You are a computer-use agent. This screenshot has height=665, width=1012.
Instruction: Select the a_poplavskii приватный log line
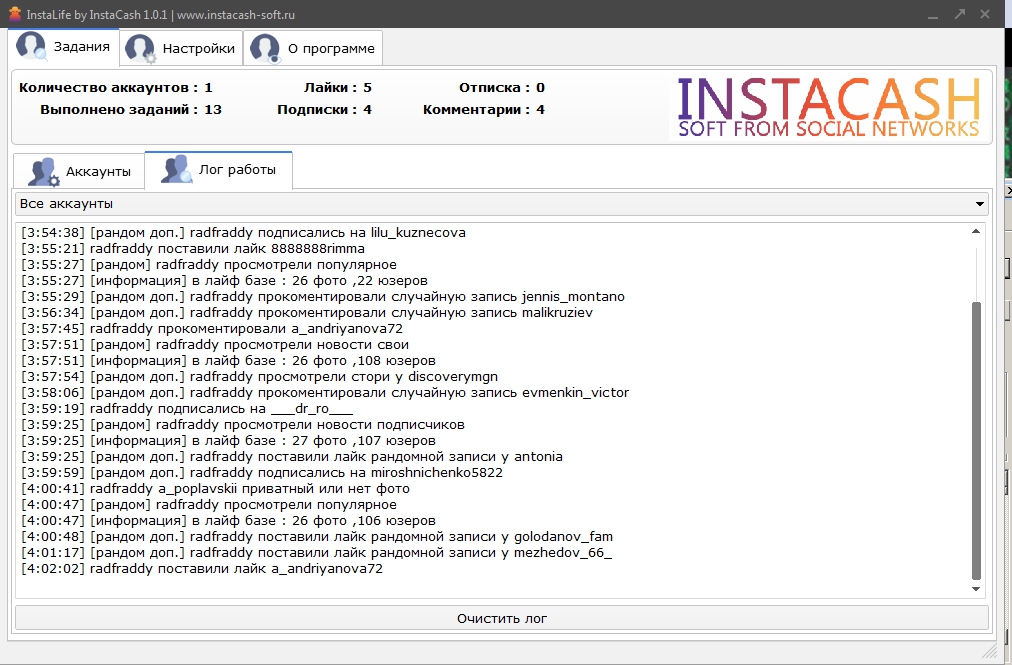[x=215, y=489]
